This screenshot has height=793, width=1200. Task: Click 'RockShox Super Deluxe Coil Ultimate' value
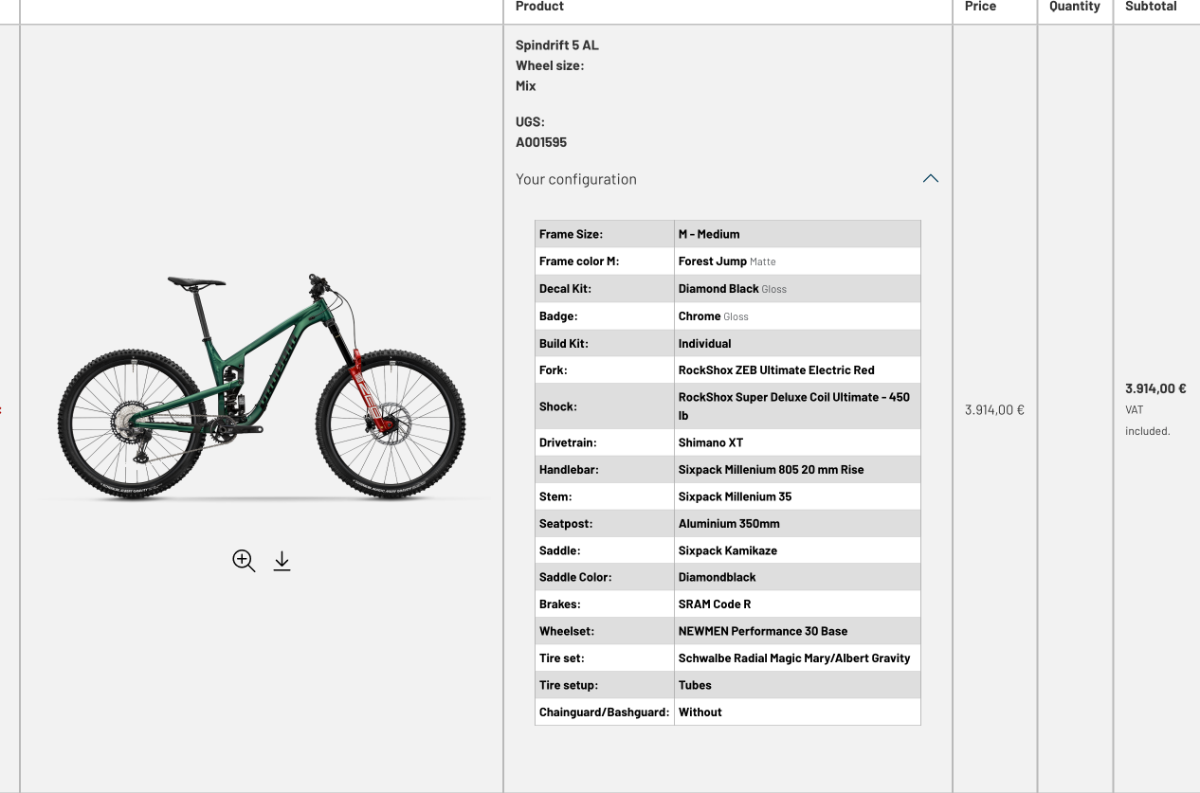[x=794, y=405]
